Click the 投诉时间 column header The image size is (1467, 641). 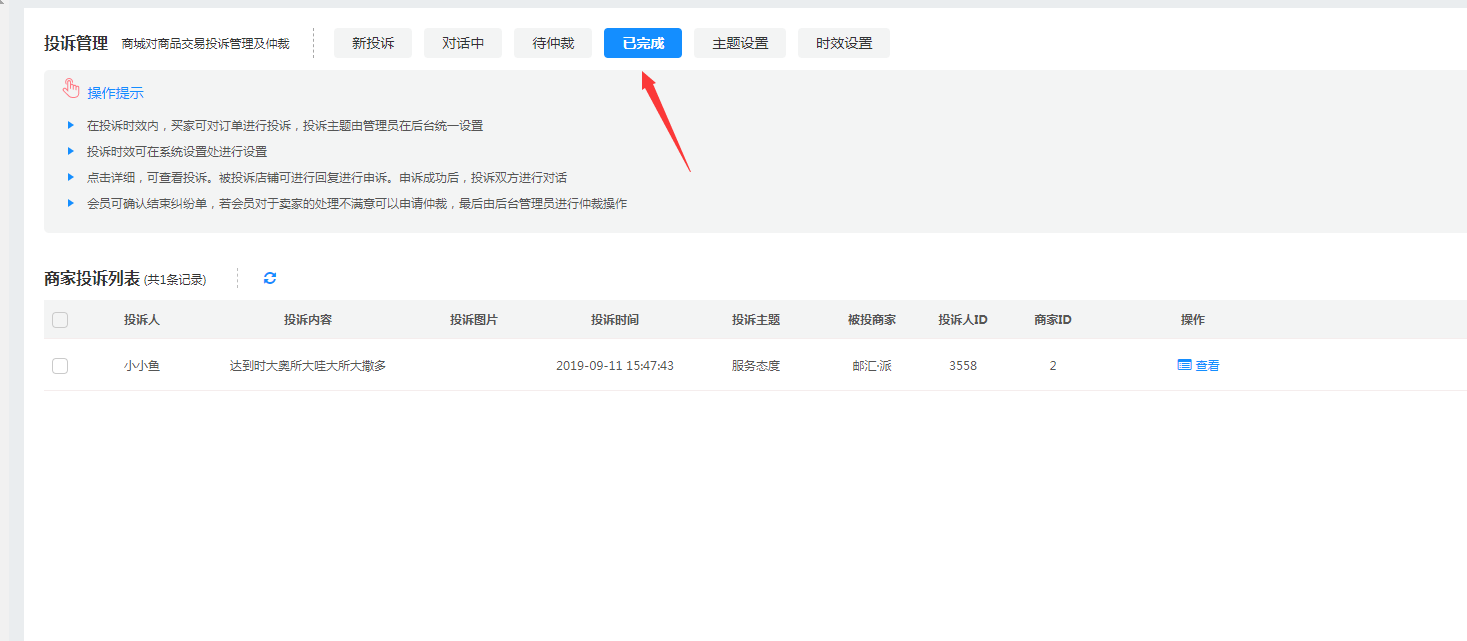[615, 320]
